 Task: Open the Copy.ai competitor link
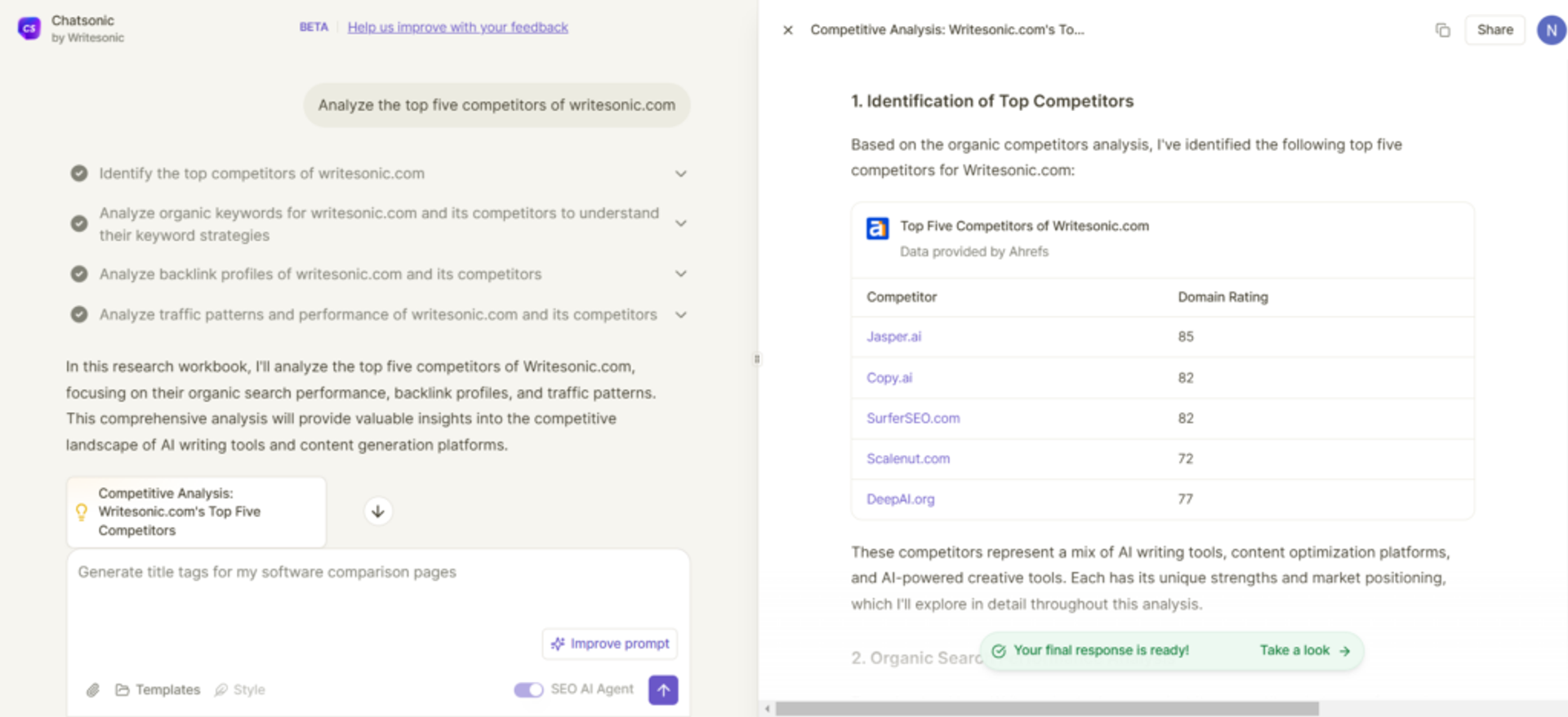[x=889, y=378]
